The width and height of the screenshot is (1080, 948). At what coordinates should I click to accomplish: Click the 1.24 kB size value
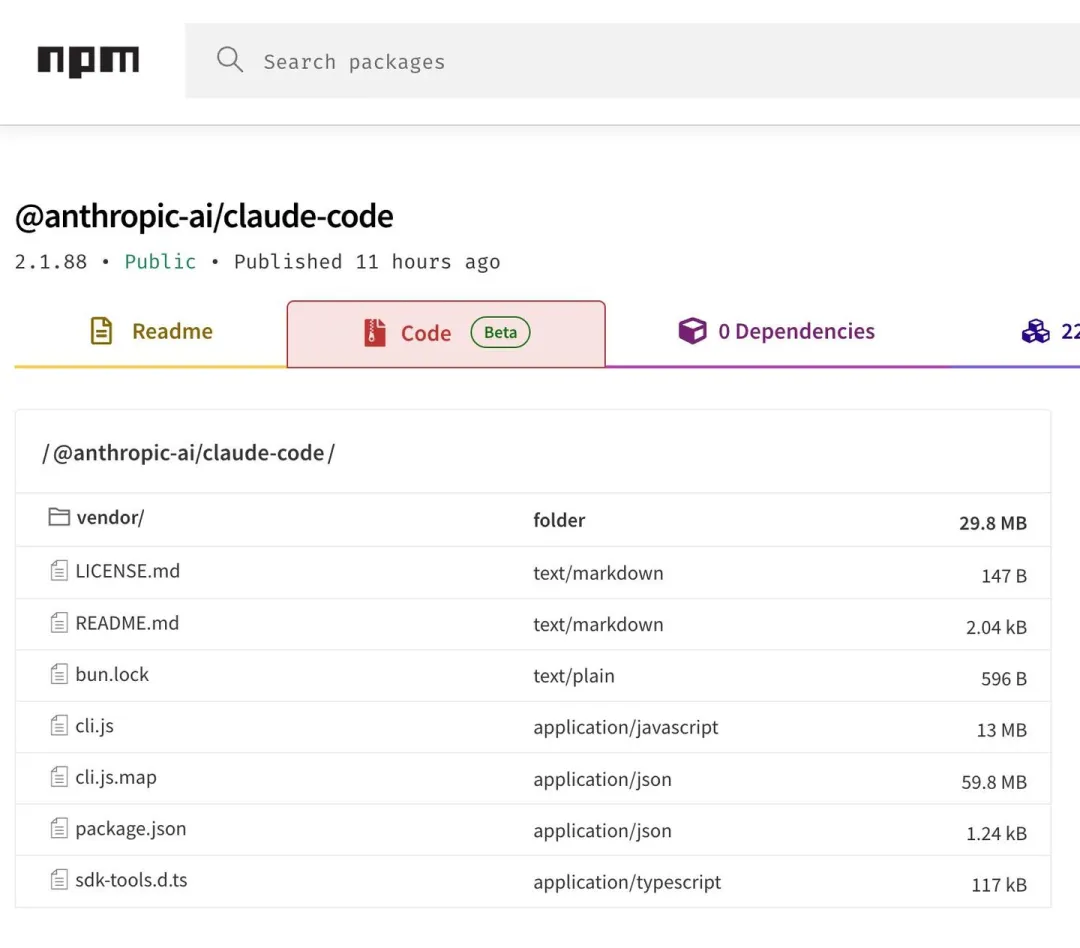pos(996,834)
